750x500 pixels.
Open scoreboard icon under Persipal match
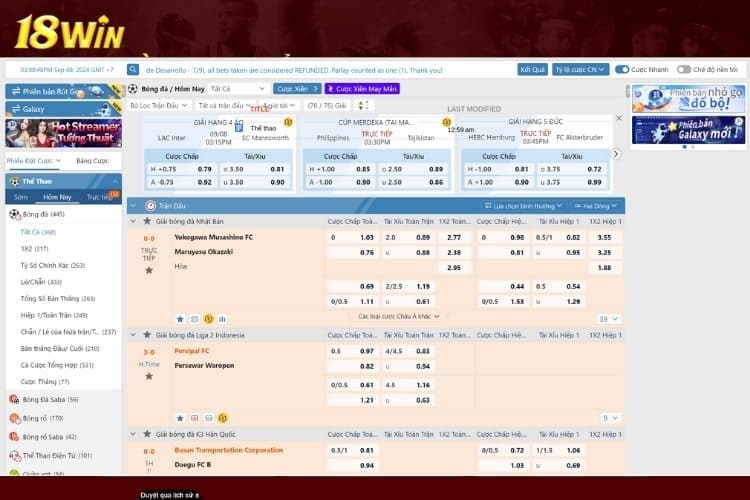tap(195, 418)
